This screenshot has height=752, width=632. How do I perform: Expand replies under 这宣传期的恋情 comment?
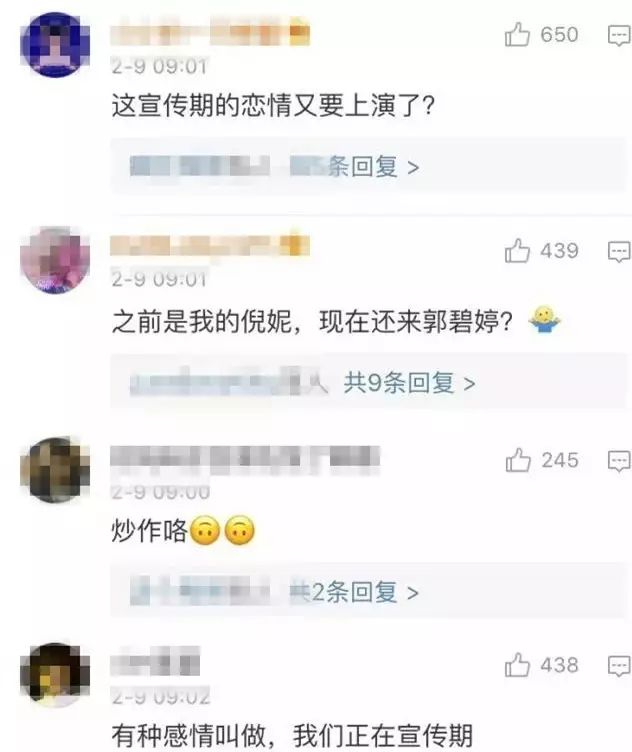368,166
